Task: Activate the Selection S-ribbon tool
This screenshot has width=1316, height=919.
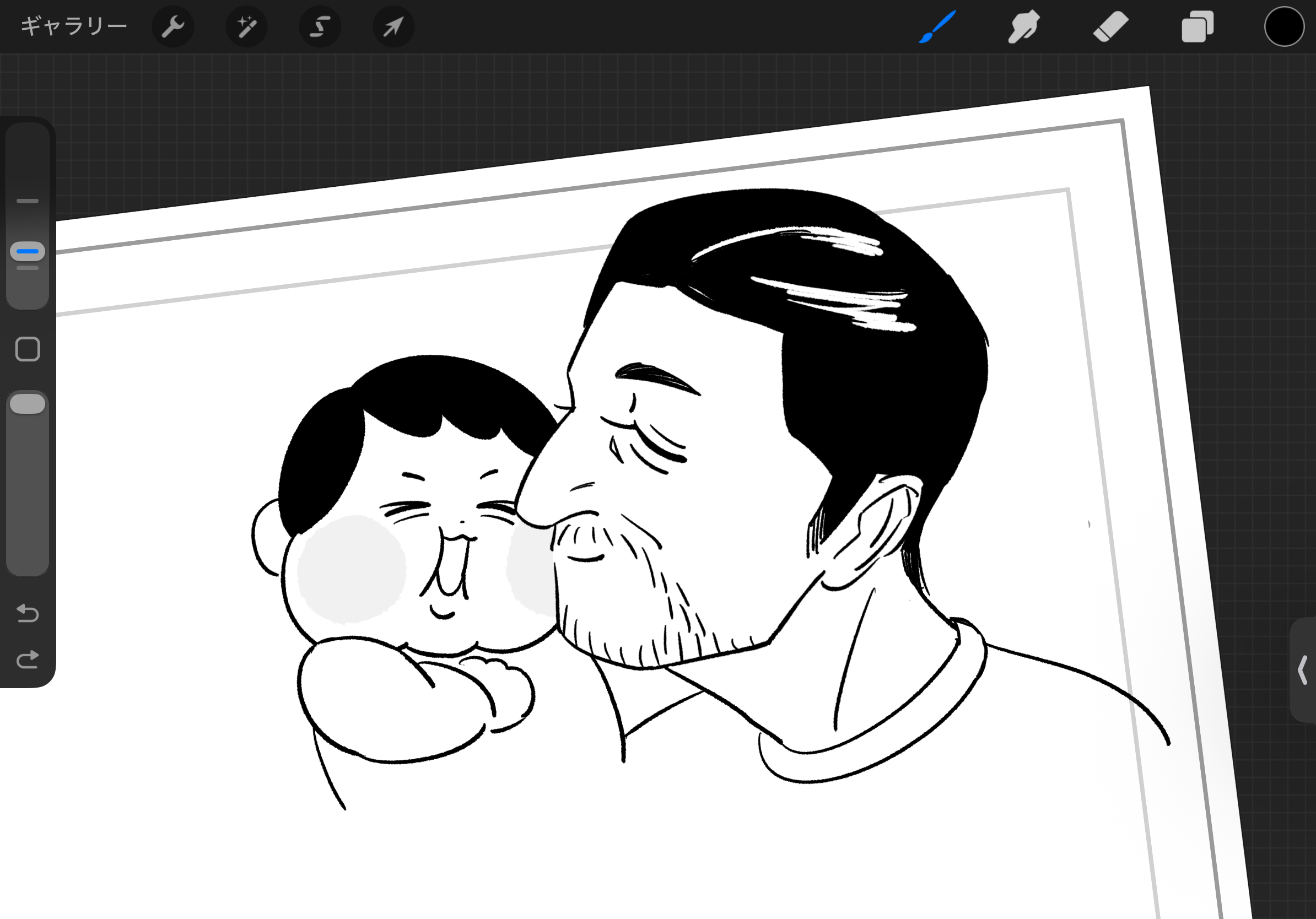Action: [x=320, y=26]
